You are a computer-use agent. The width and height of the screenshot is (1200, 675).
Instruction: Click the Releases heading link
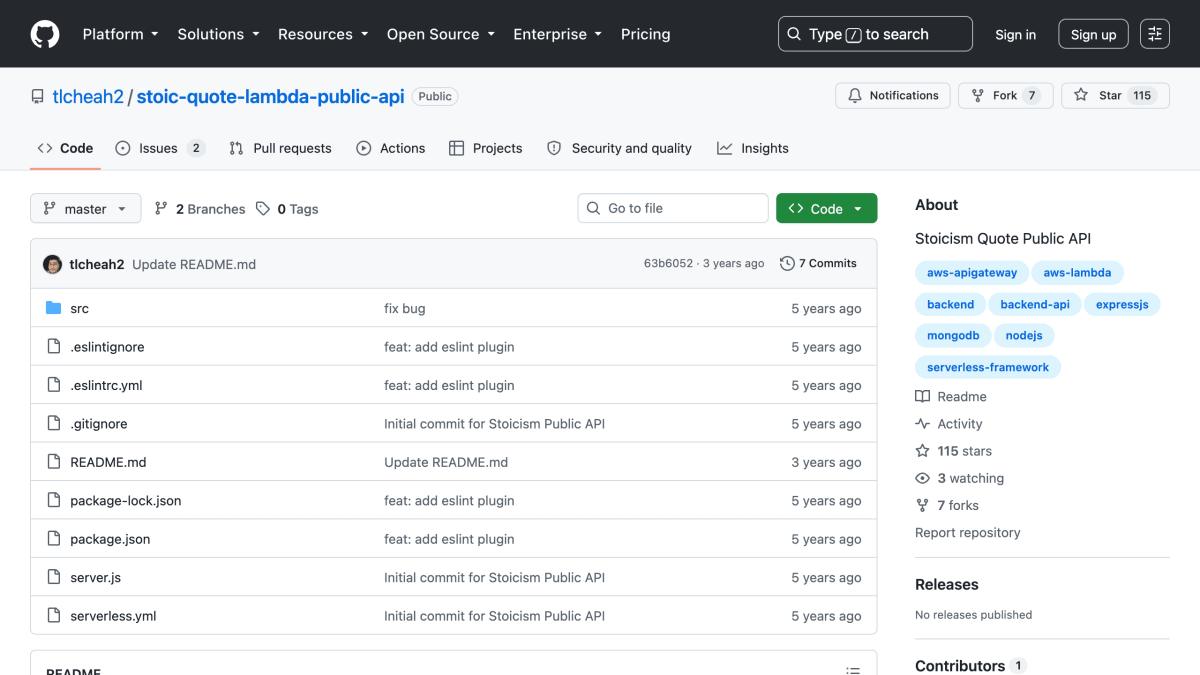[947, 585]
